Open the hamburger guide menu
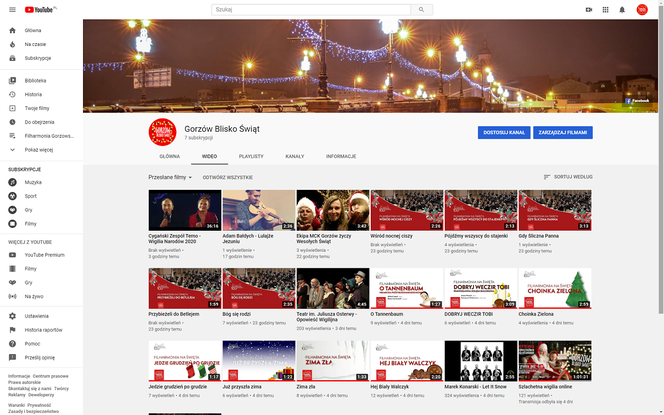 (x=13, y=9)
